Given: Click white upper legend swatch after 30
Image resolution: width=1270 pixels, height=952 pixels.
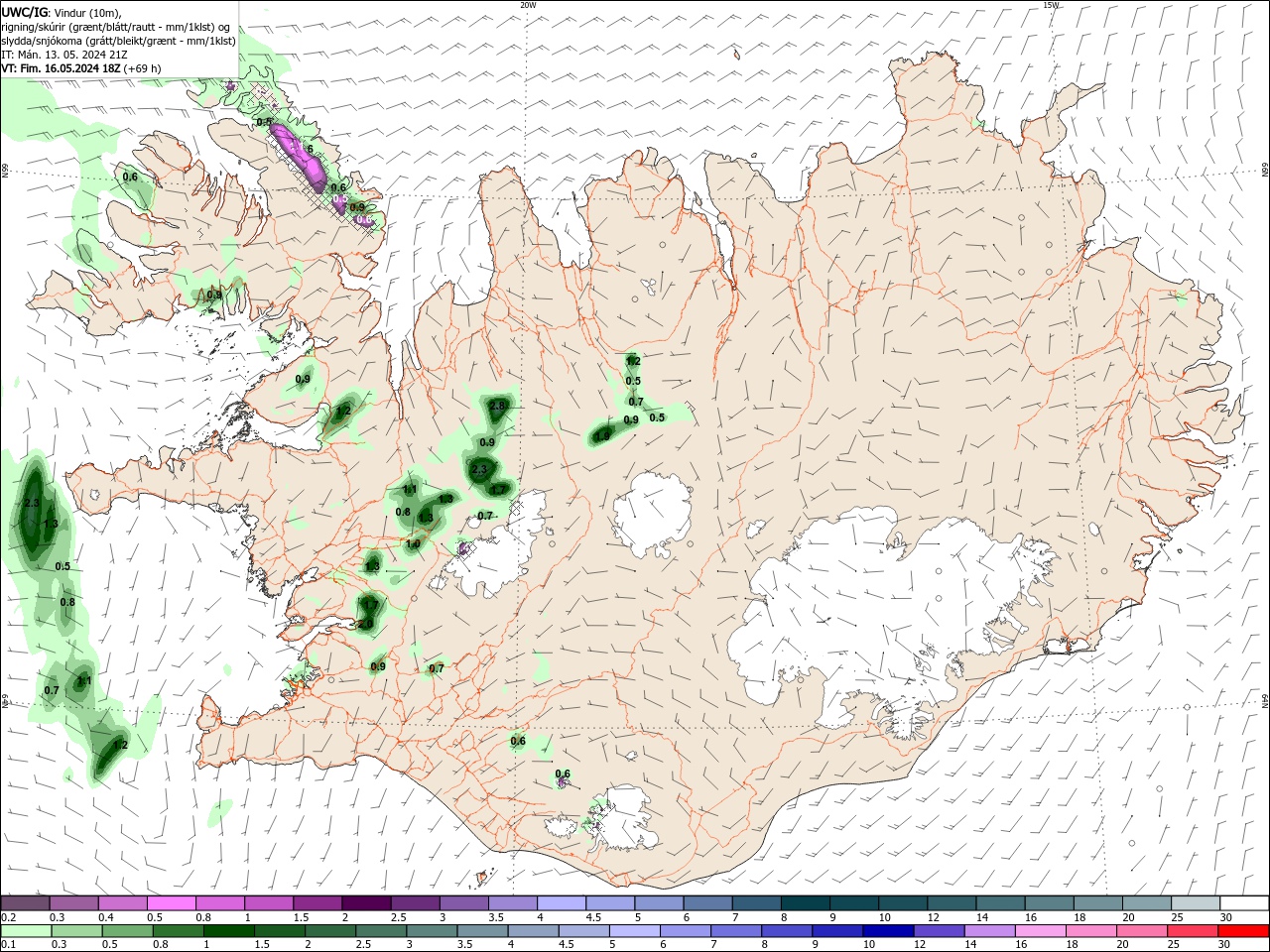Looking at the screenshot, I should [x=1242, y=902].
